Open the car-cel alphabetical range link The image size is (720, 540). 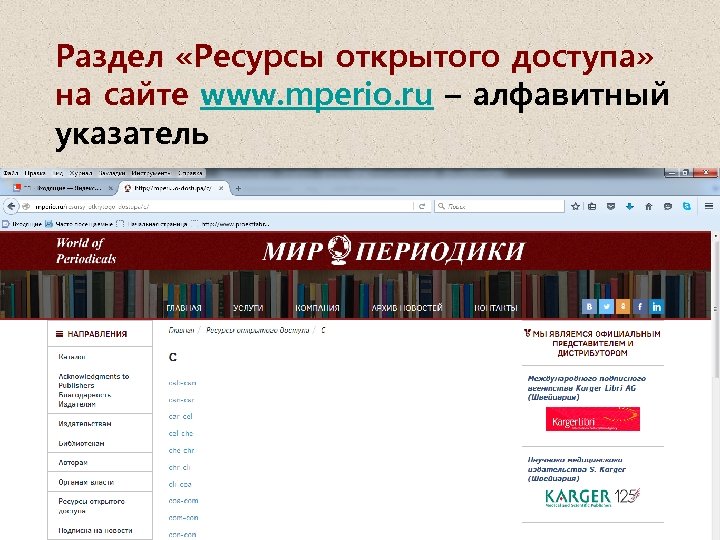[180, 416]
